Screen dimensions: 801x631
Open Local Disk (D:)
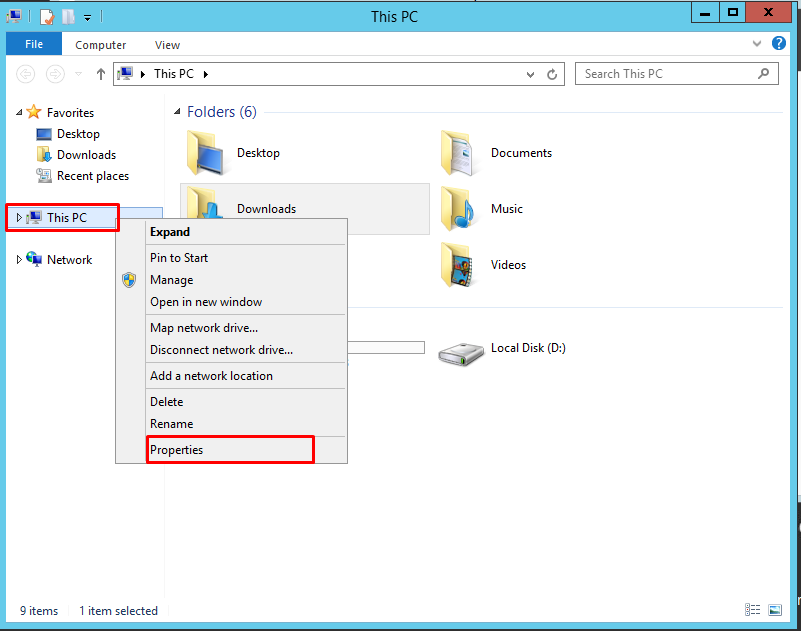[528, 347]
